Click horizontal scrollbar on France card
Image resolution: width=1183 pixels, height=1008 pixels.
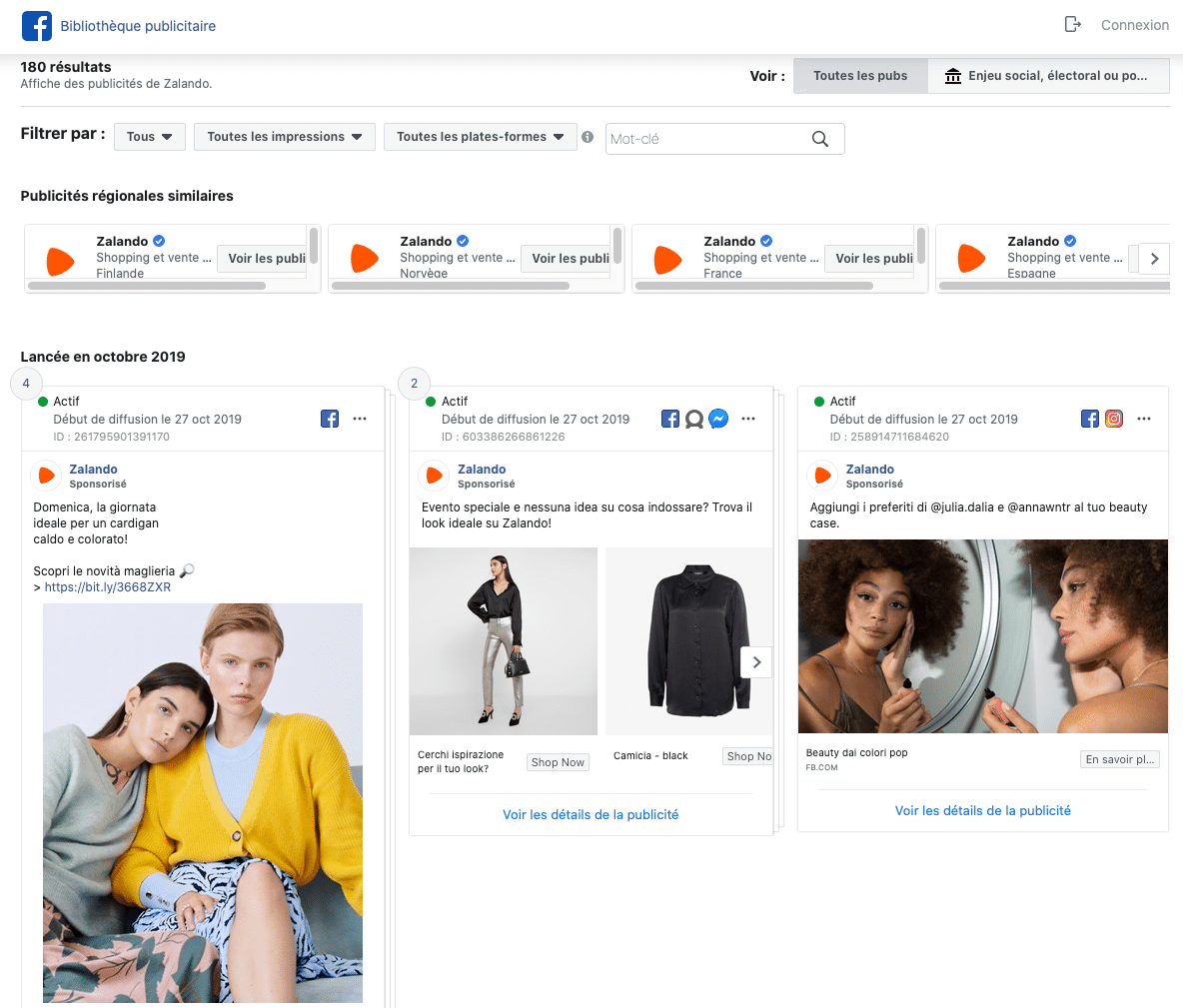point(754,286)
